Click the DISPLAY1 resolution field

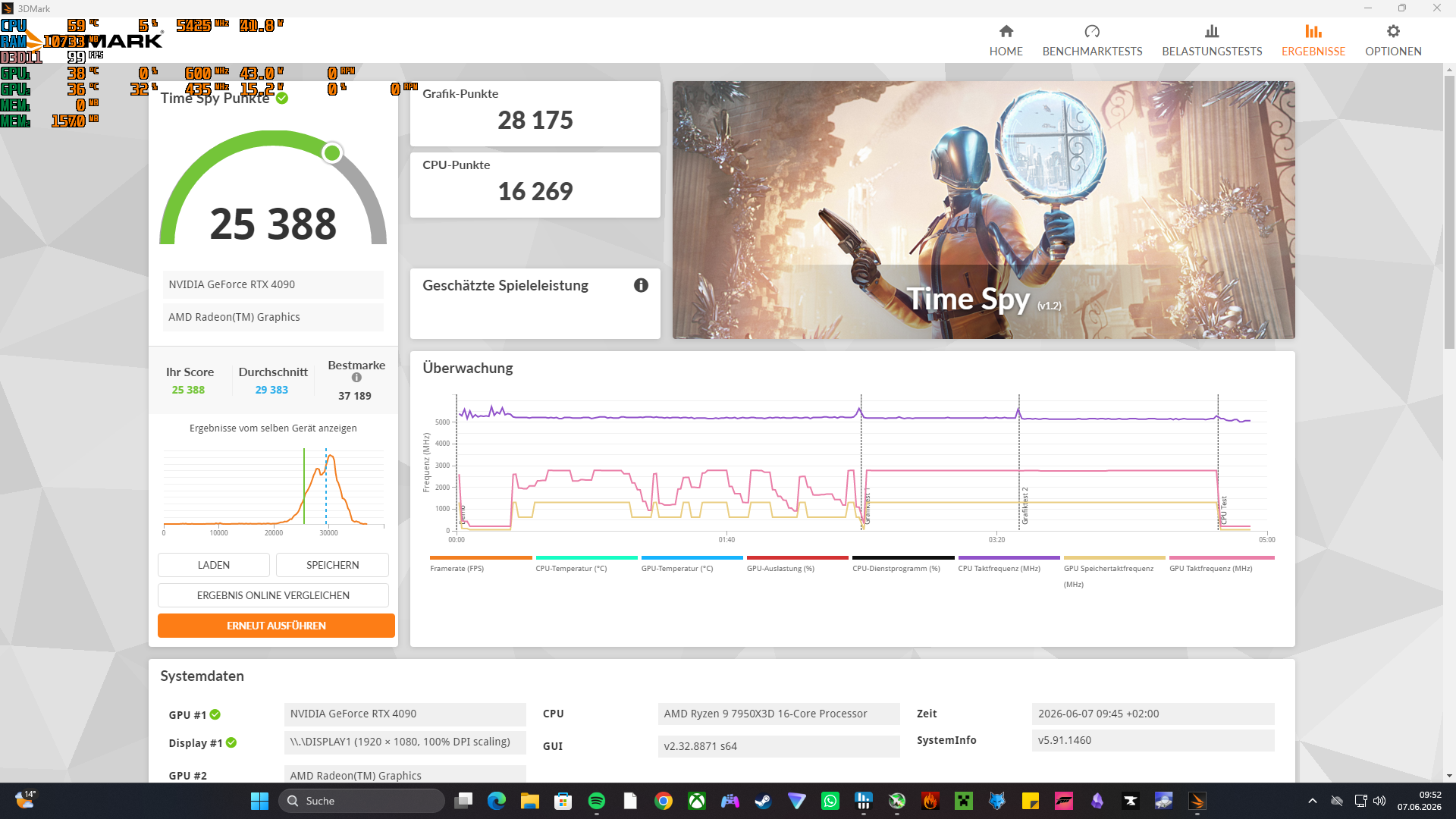pyautogui.click(x=405, y=742)
